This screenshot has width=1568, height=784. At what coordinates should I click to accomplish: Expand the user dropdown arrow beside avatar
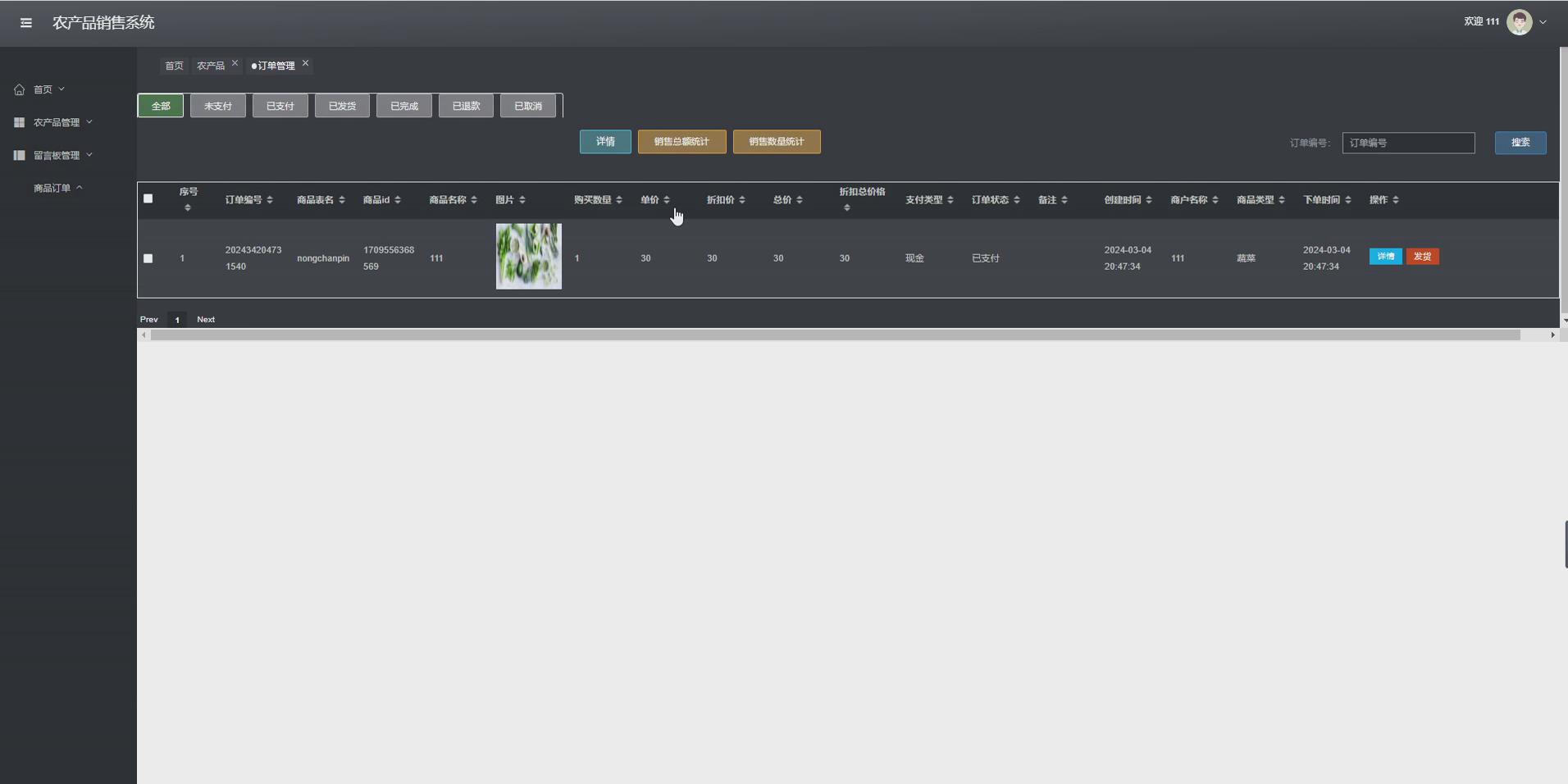point(1543,22)
